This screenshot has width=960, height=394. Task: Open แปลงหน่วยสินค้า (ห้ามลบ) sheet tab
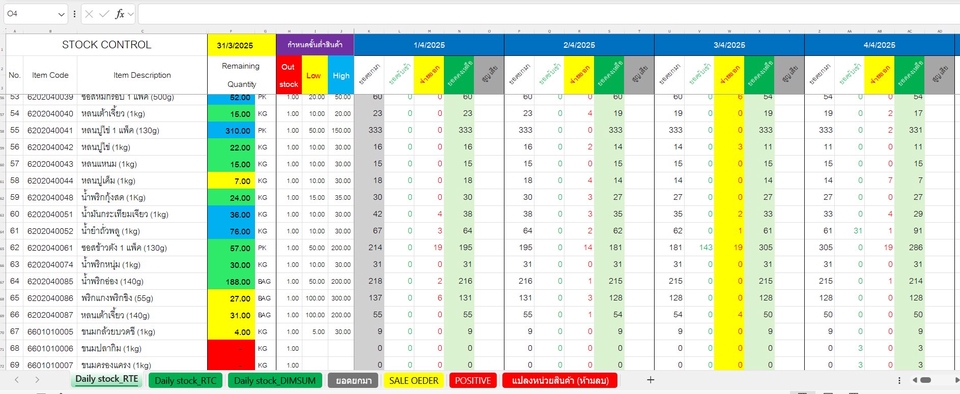coord(560,380)
